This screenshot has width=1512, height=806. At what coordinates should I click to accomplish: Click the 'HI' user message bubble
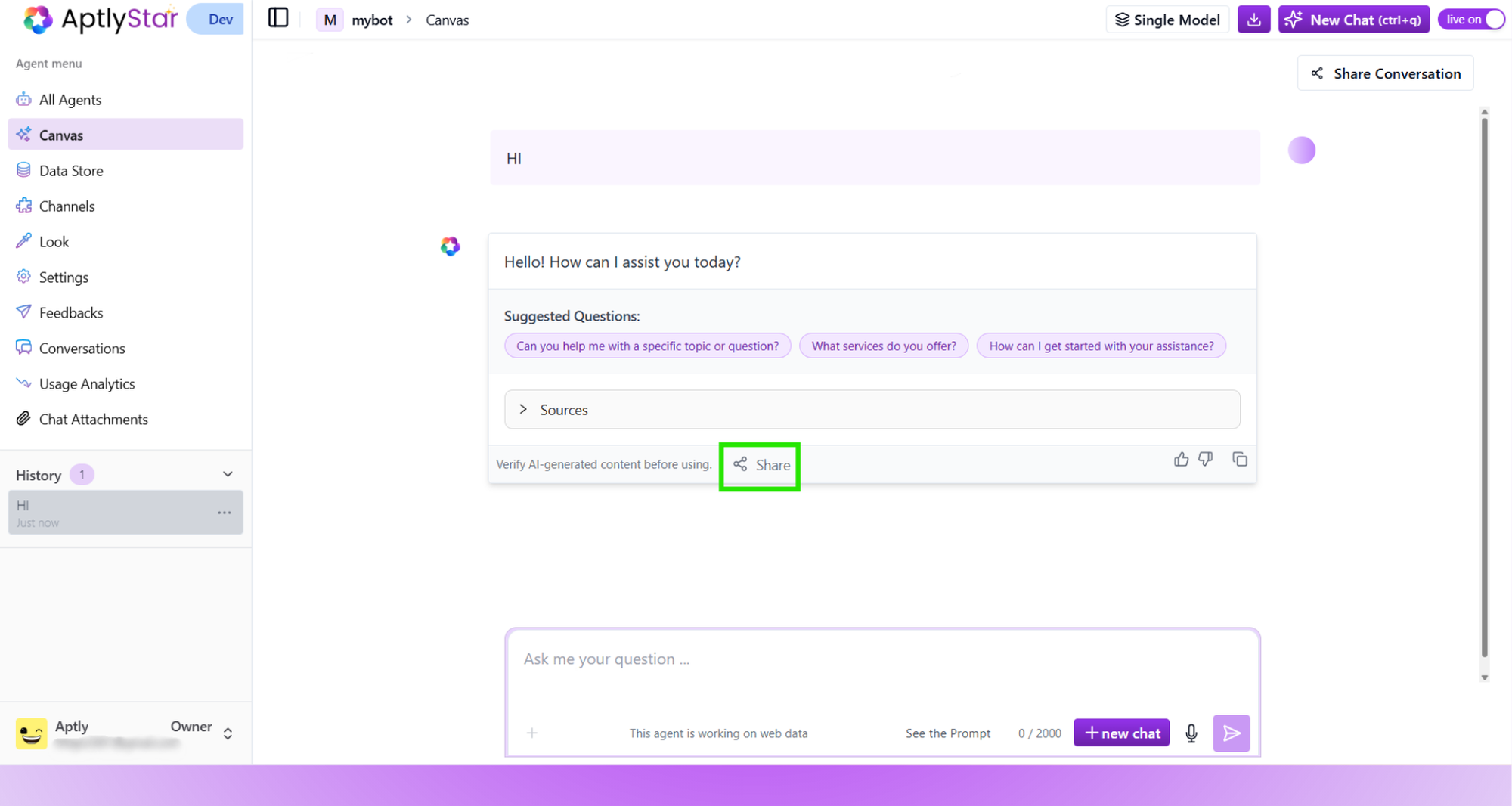point(875,157)
